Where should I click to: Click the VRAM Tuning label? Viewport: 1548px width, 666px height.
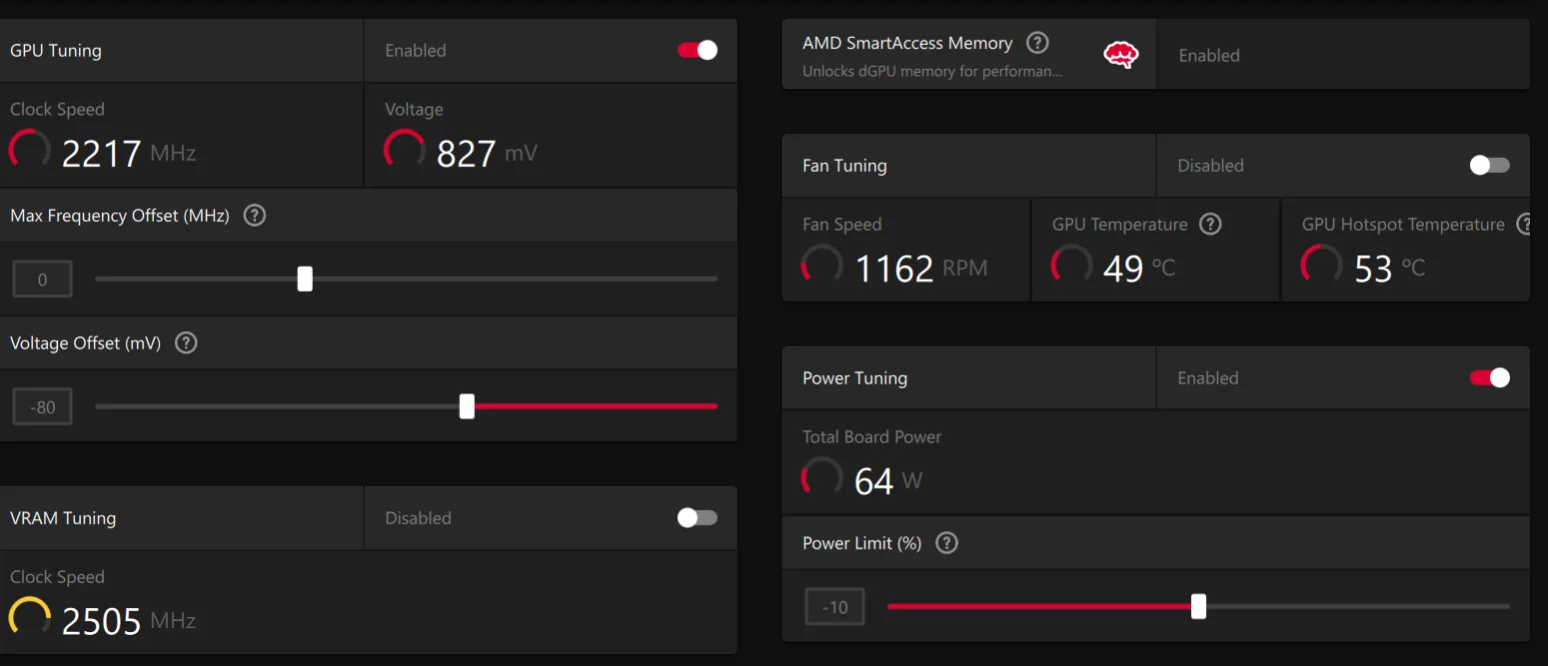[x=63, y=518]
